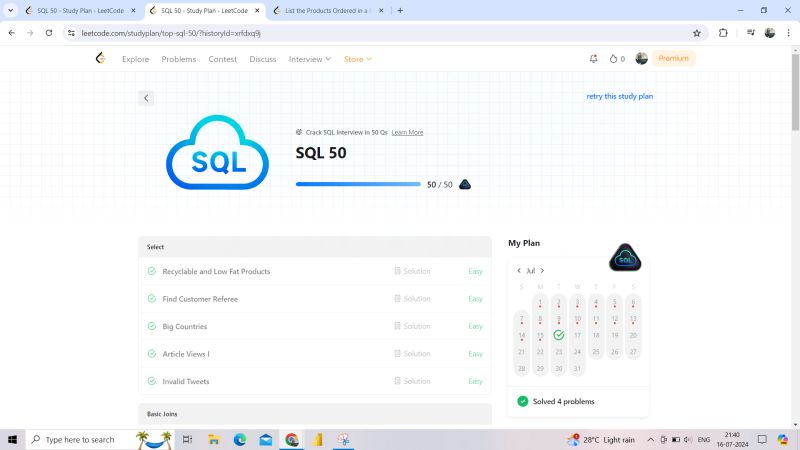Bookmark this page with the star icon
The image size is (800, 450).
tap(697, 33)
